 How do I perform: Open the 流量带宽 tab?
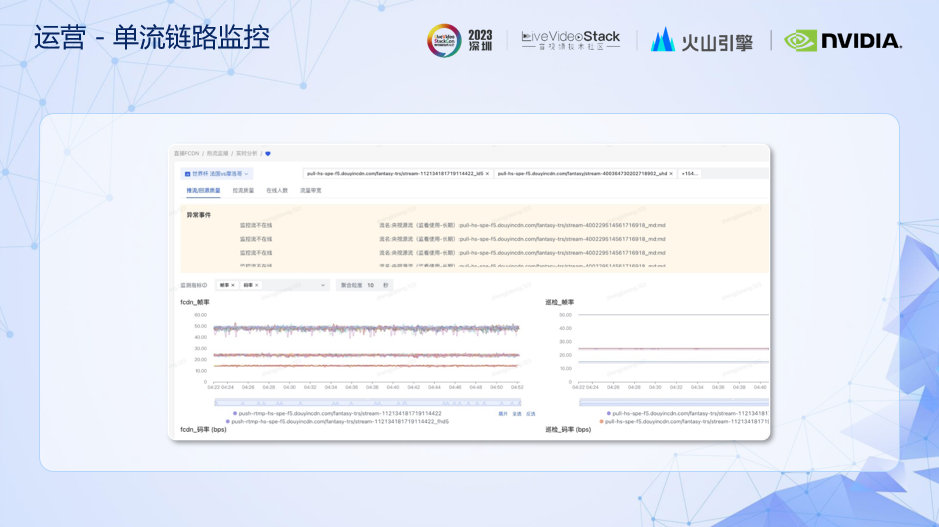click(311, 190)
